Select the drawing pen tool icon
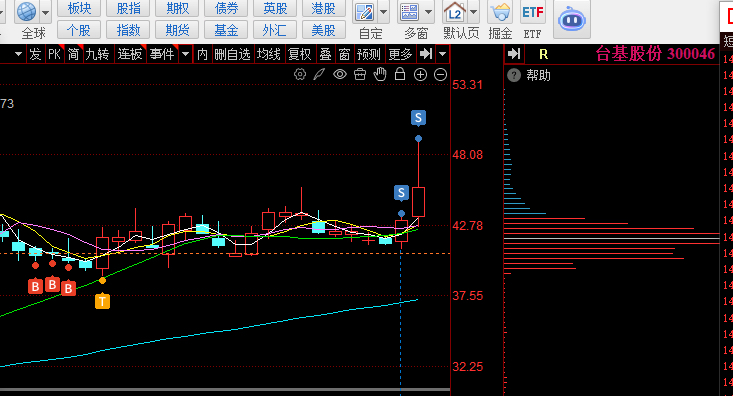Viewport: 733px width, 396px height. [x=319, y=74]
